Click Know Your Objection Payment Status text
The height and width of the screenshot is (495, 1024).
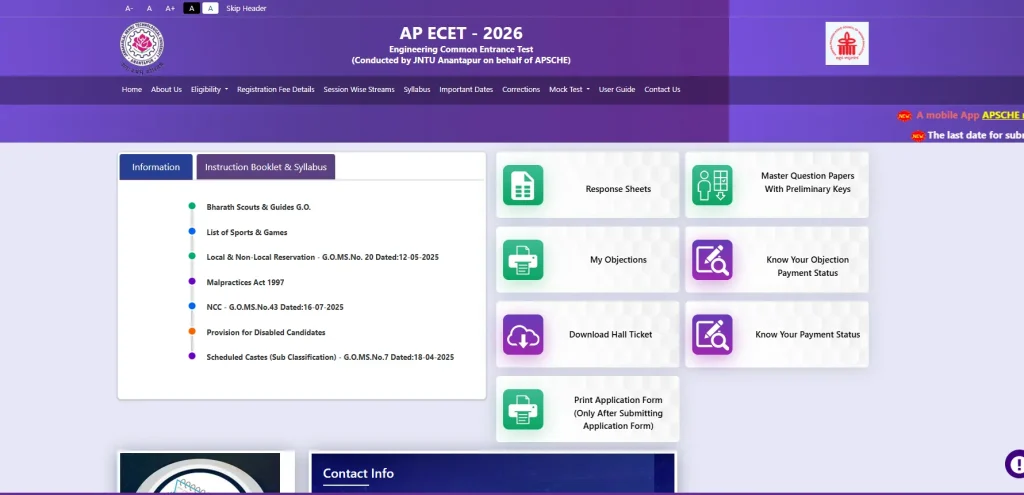(x=807, y=266)
